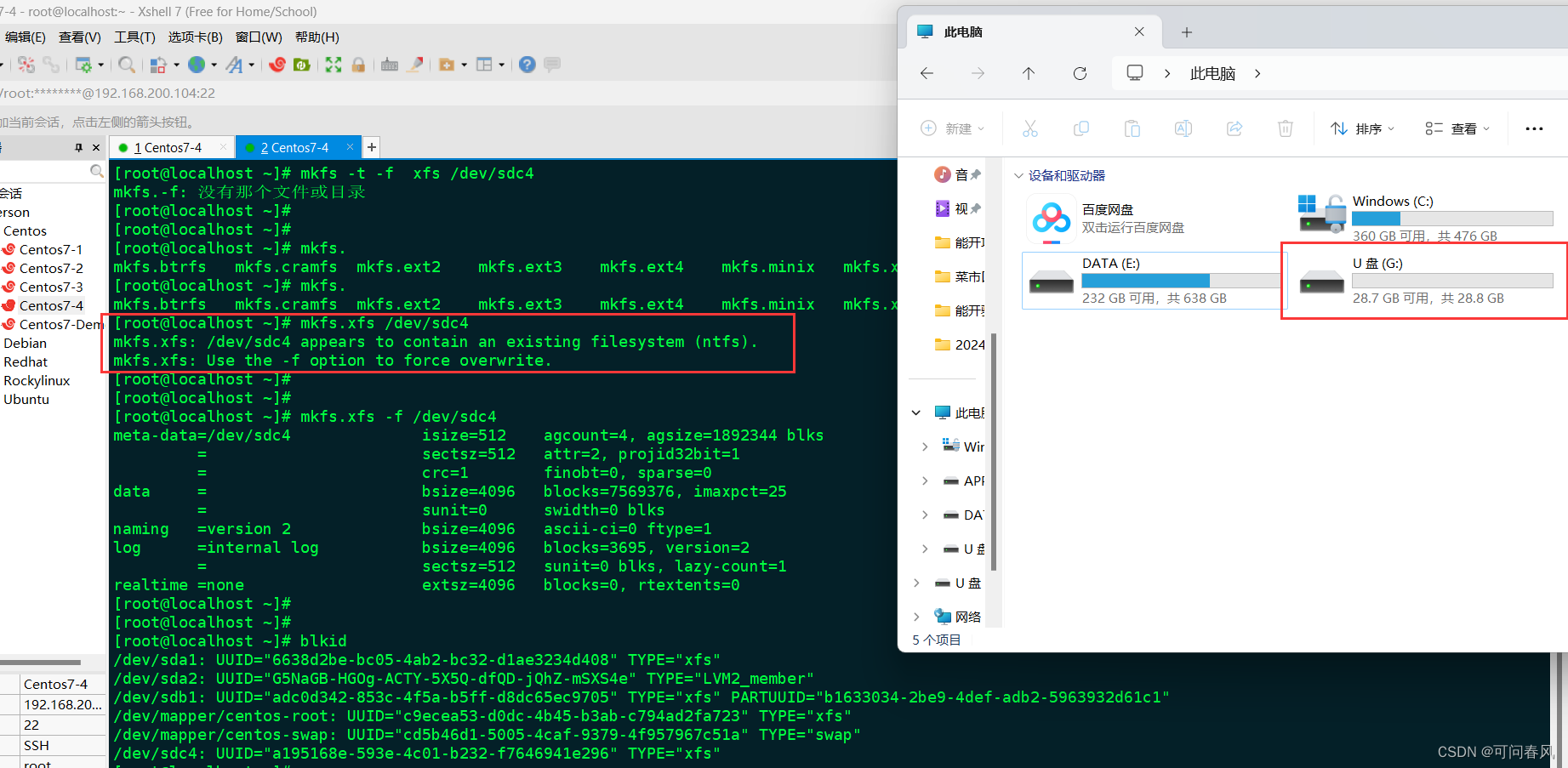Collapse the 设备和驱动器 group header
1568x768 pixels.
(x=1018, y=176)
